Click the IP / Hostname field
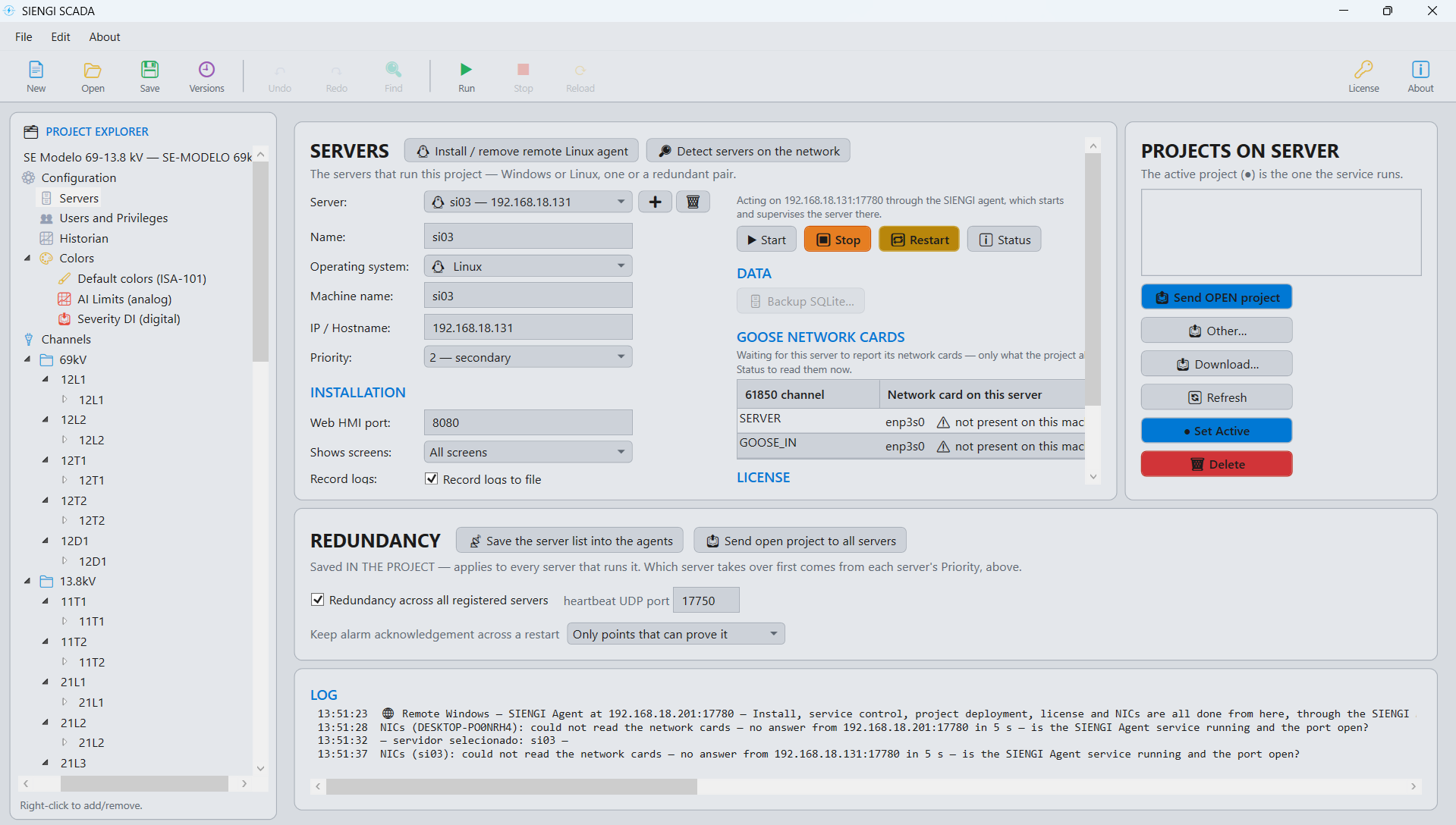 tap(528, 327)
